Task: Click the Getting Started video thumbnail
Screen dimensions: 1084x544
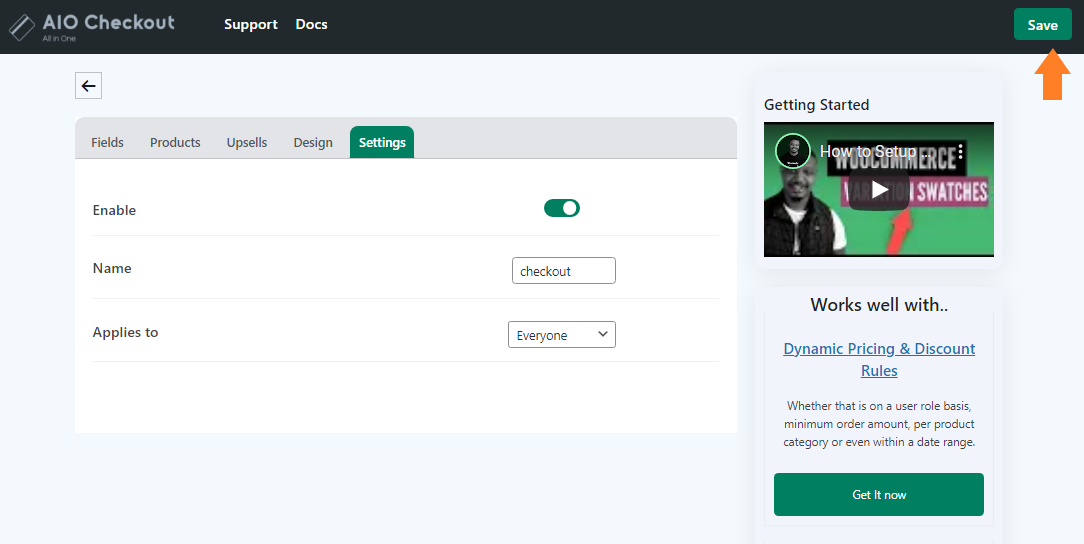Action: pos(879,189)
